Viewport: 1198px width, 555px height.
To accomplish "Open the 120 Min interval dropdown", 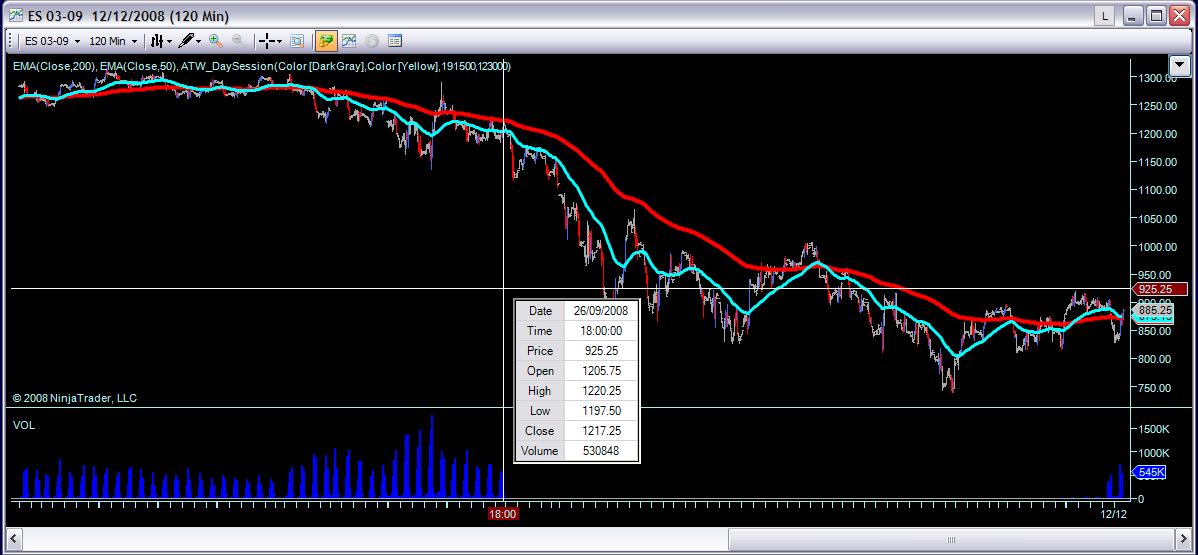I will 113,41.
